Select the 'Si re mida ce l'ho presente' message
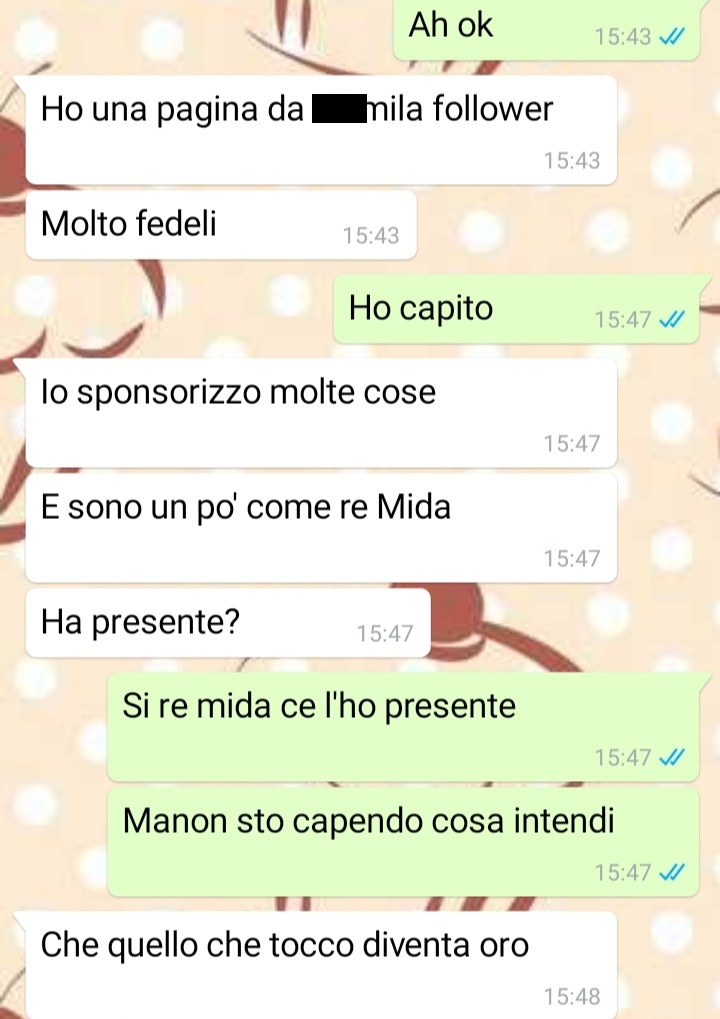This screenshot has height=1019, width=720. pyautogui.click(x=403, y=727)
